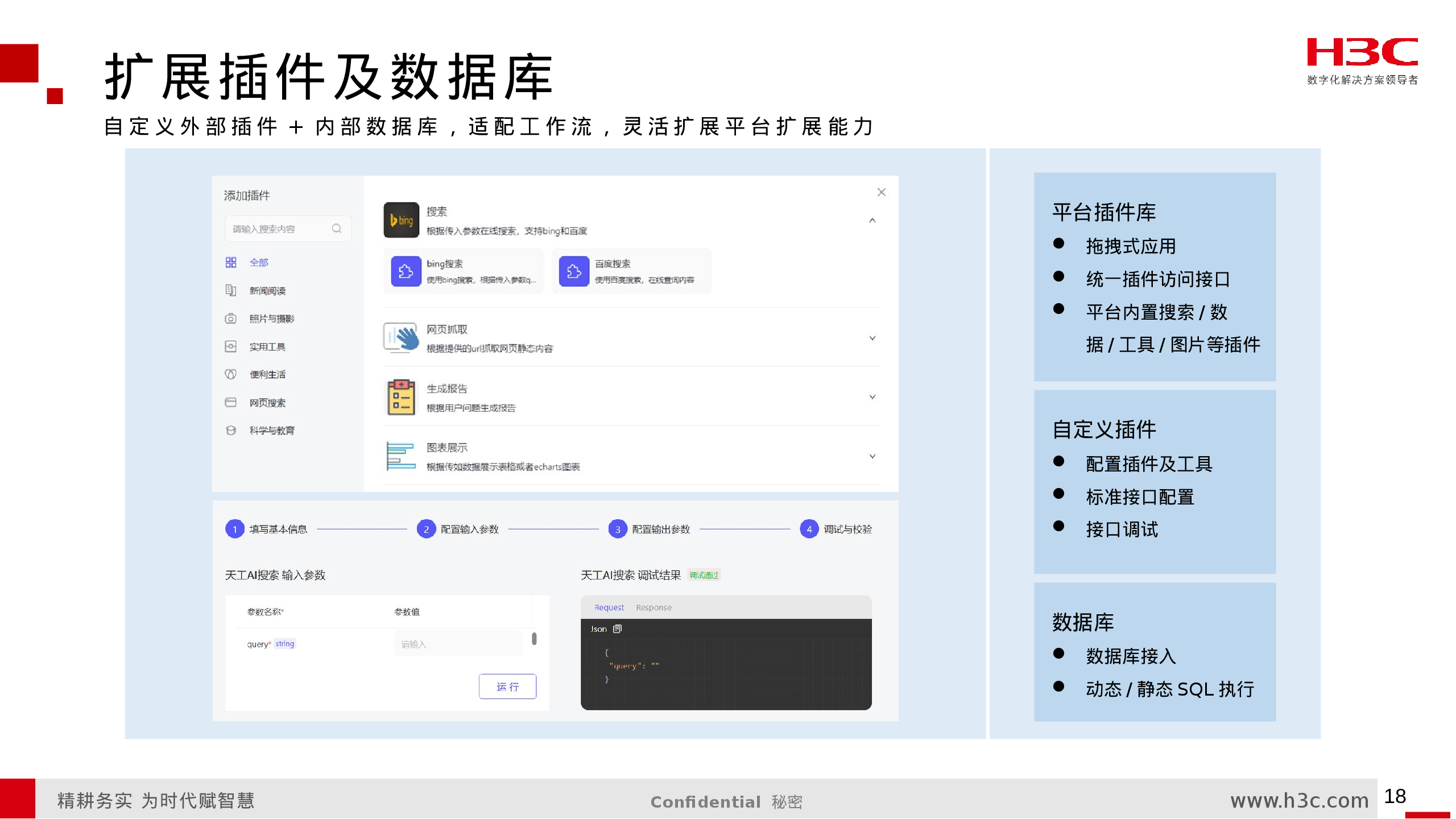
Task: Click the 生成报告 clipboard icon
Action: click(x=401, y=397)
